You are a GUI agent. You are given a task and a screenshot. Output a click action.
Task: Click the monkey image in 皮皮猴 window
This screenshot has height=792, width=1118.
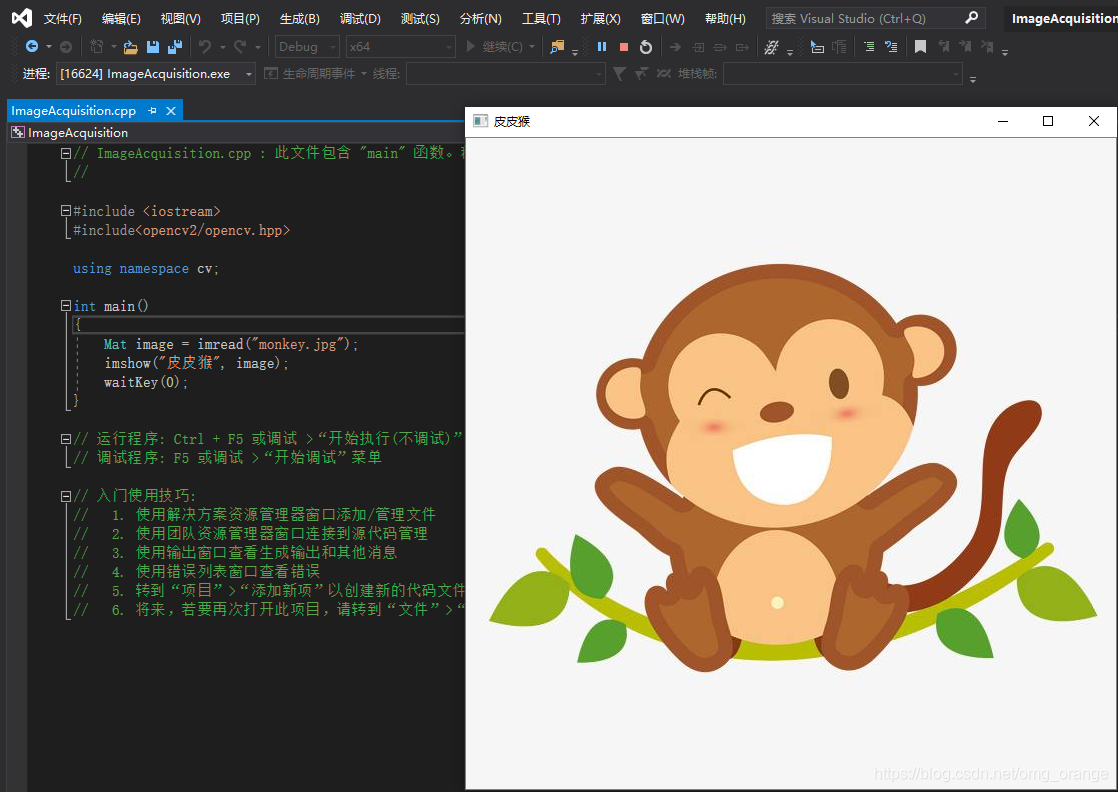pyautogui.click(x=792, y=465)
